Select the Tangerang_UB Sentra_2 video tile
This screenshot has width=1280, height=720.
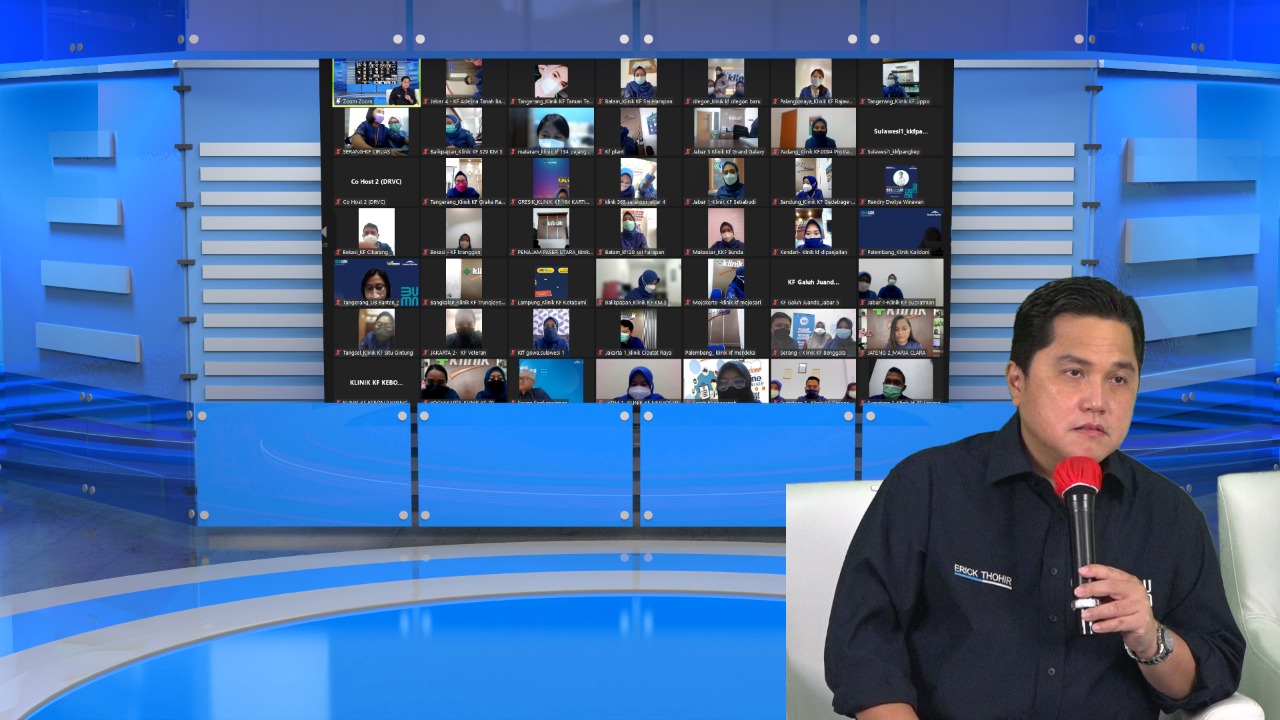(376, 282)
